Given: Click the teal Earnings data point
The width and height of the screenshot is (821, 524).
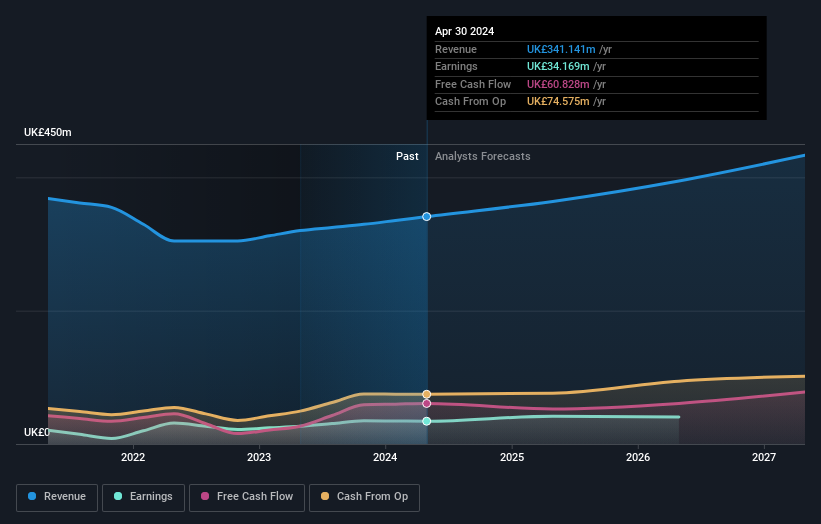Looking at the screenshot, I should pos(427,421).
